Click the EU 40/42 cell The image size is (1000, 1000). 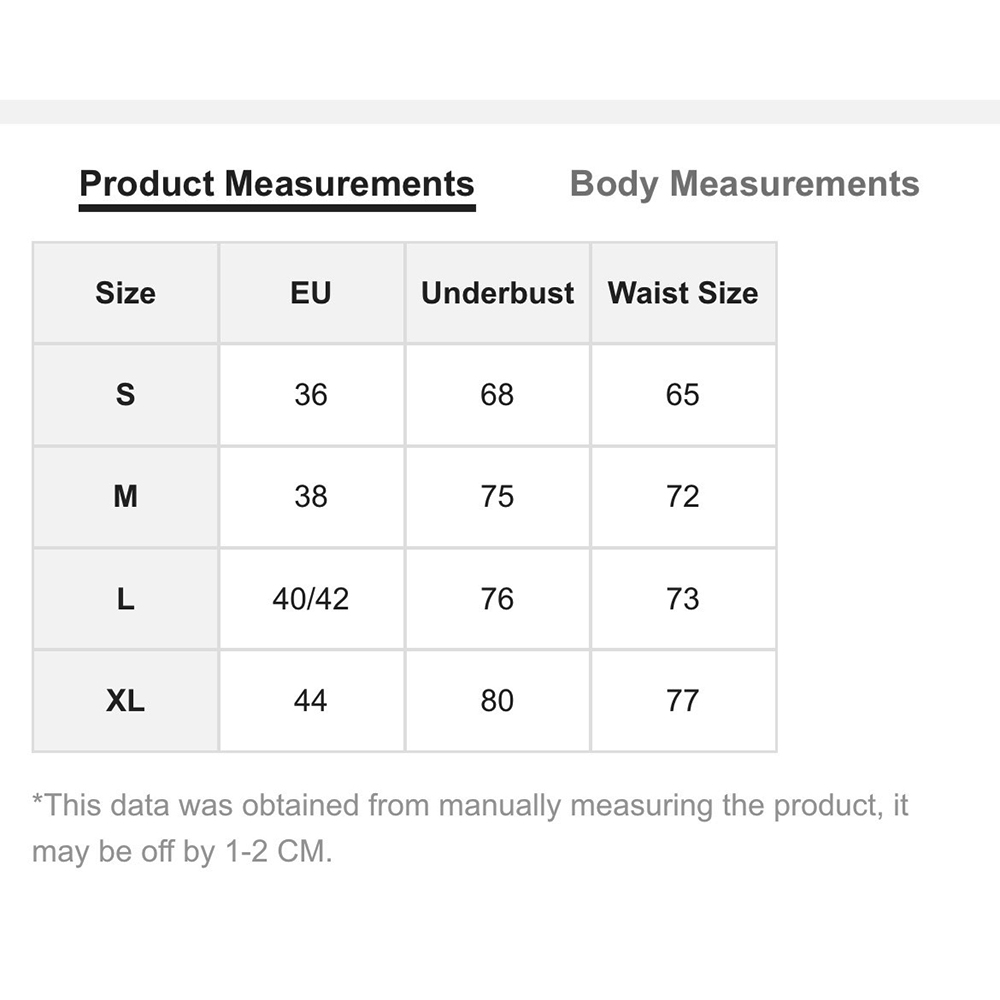311,599
